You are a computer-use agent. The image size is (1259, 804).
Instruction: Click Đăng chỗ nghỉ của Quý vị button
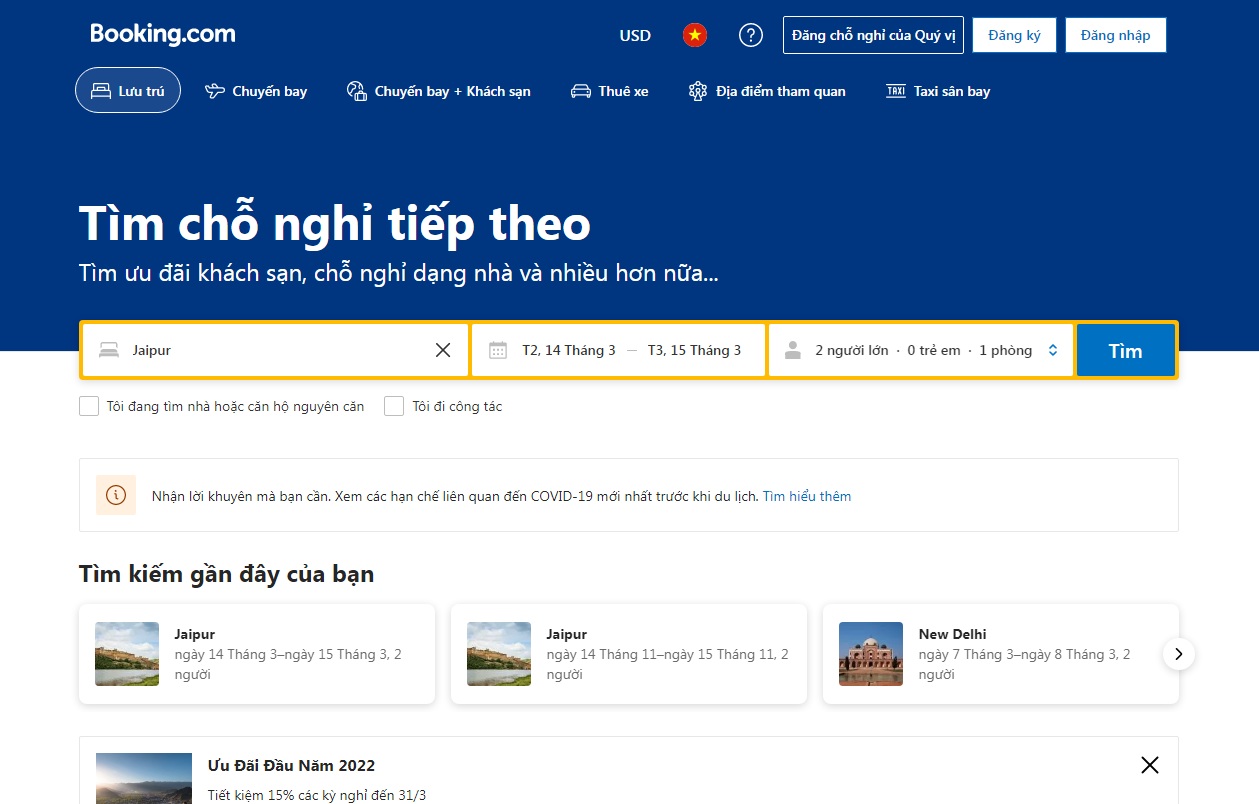873,35
